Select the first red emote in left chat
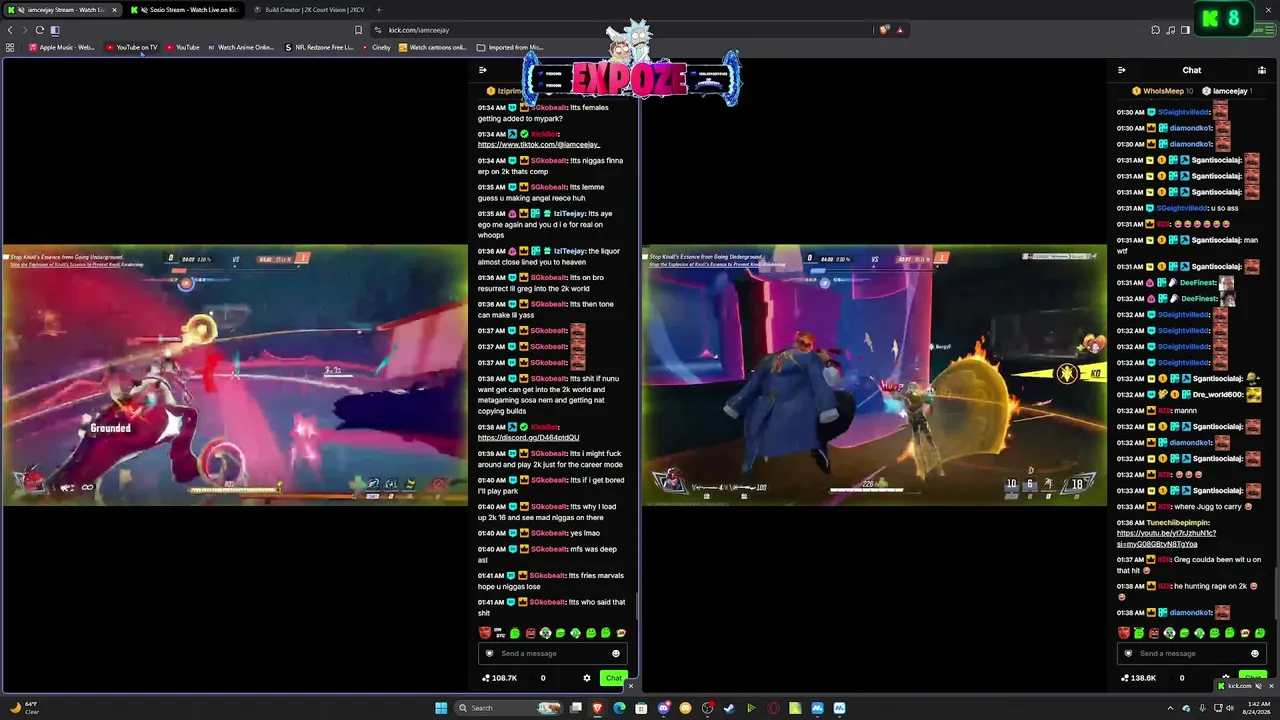The height and width of the screenshot is (720, 1280). pos(485,633)
